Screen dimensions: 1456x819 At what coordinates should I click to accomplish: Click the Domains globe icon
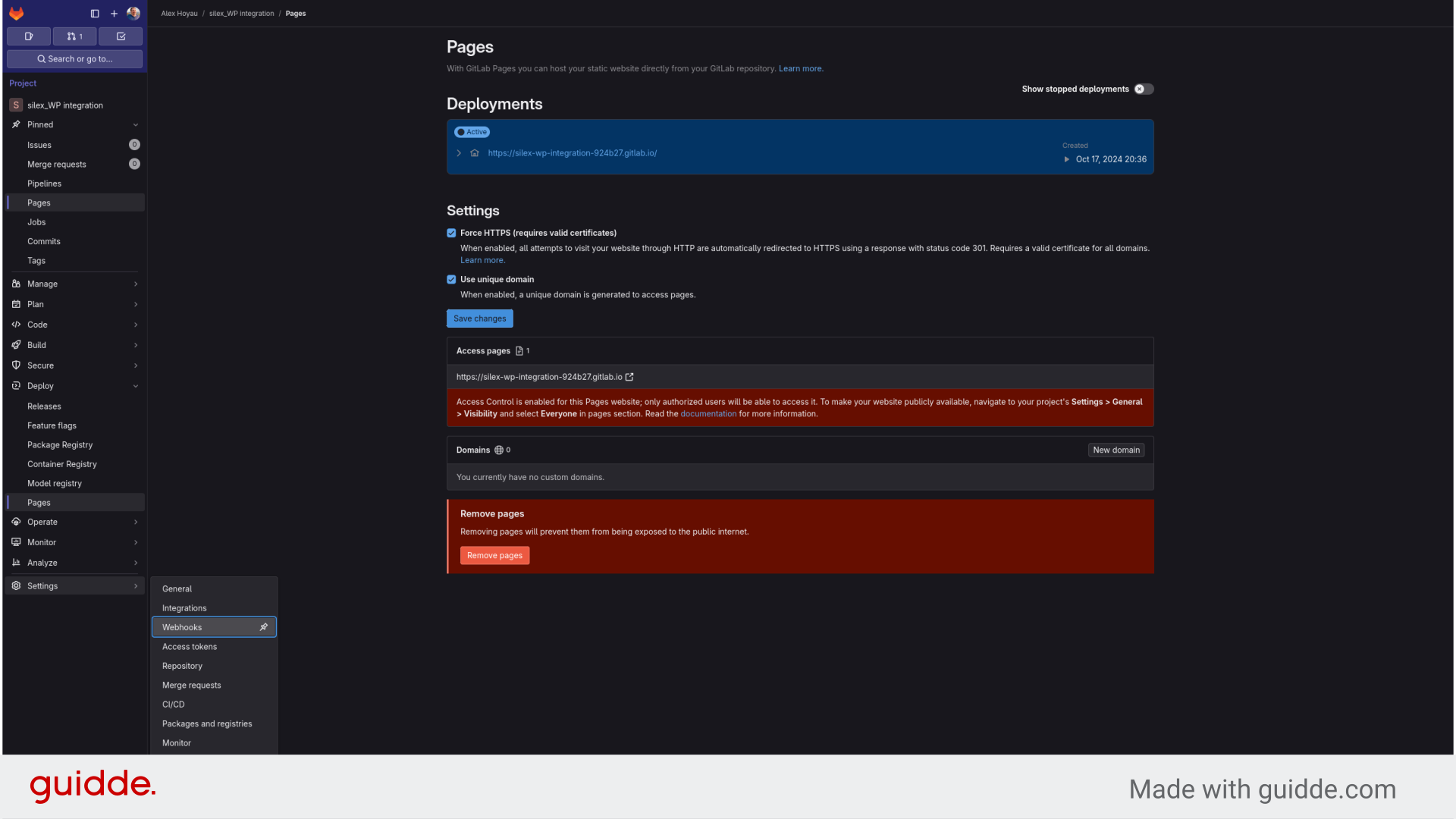499,450
